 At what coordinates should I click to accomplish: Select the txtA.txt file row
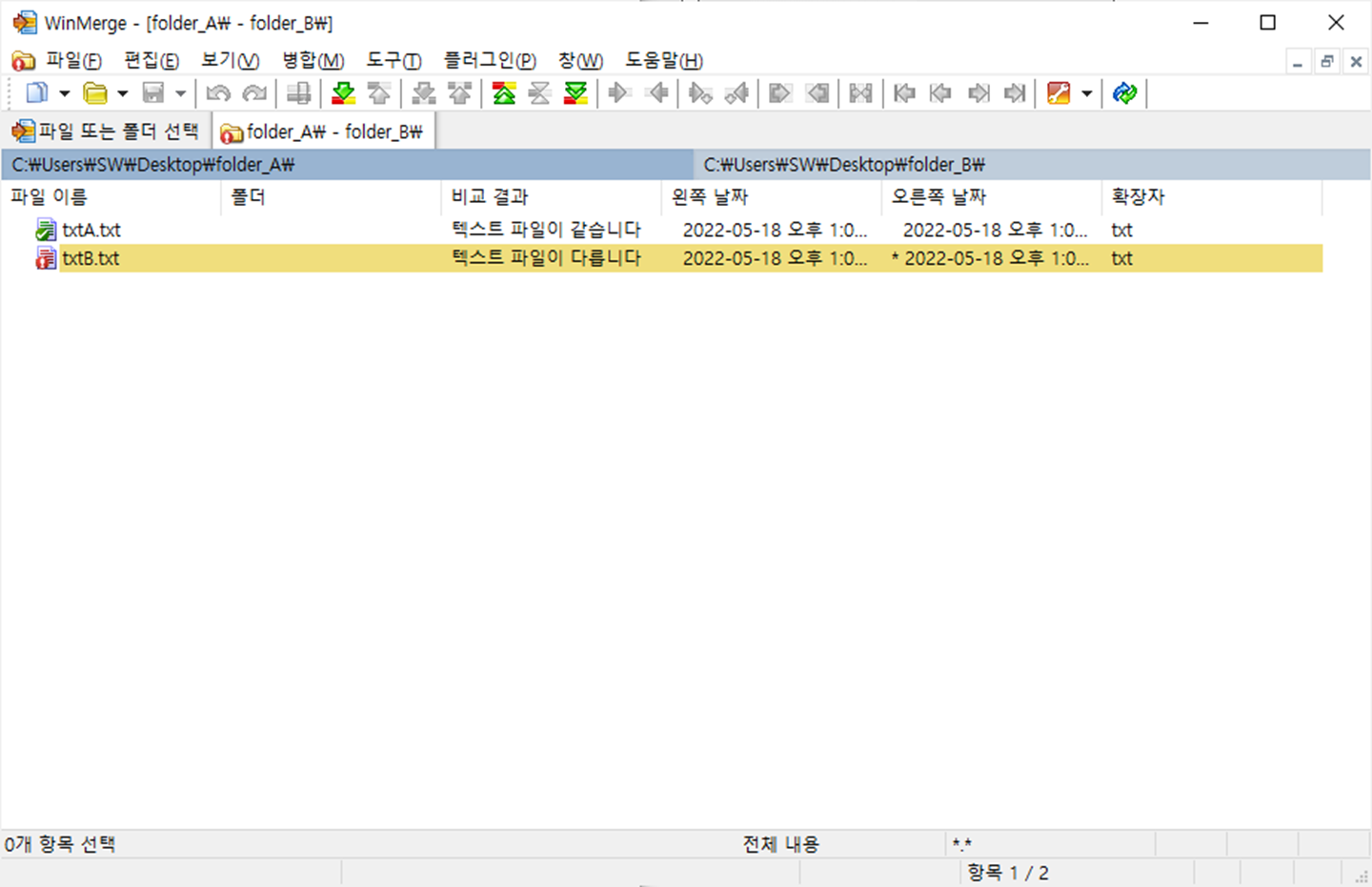point(662,230)
